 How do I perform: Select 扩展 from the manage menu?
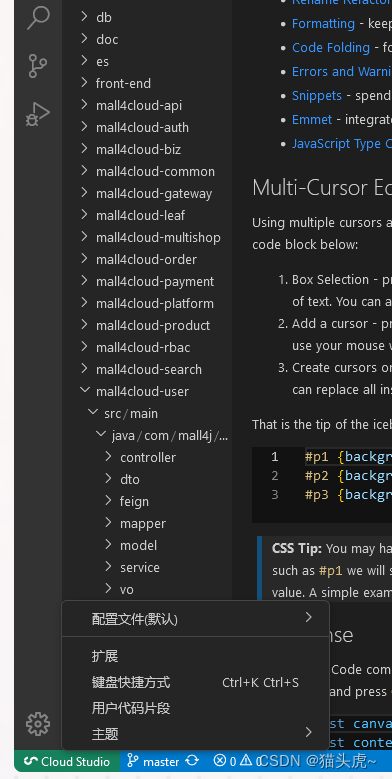tap(195, 656)
